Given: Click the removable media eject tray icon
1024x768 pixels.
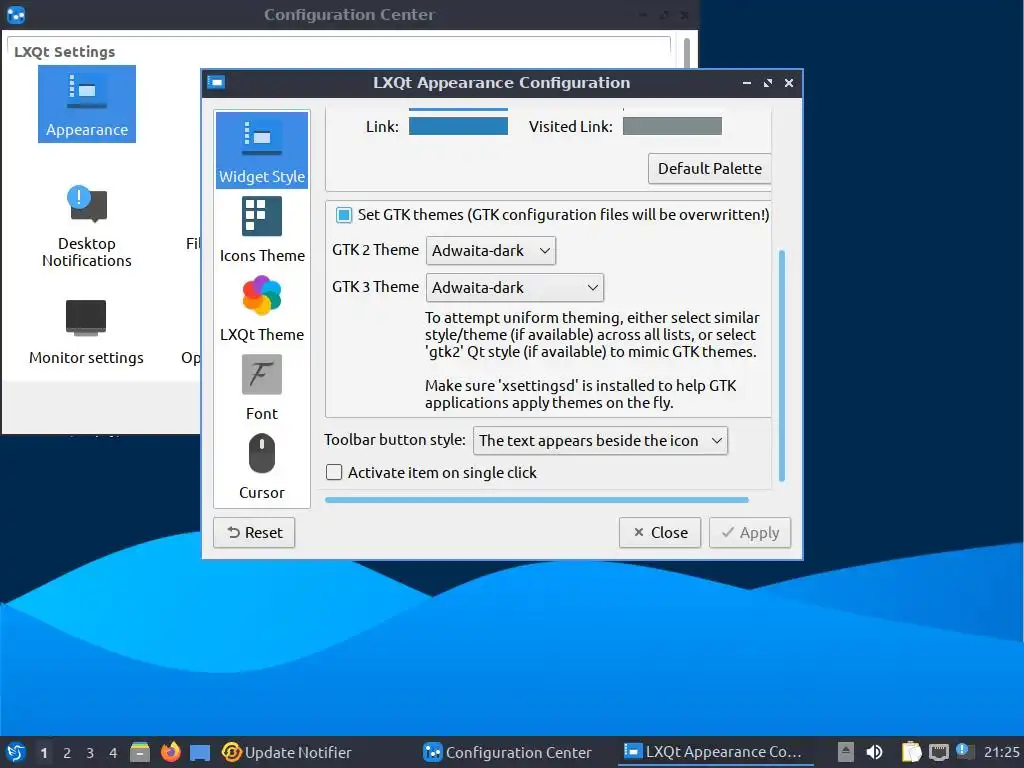Looking at the screenshot, I should click(x=846, y=752).
